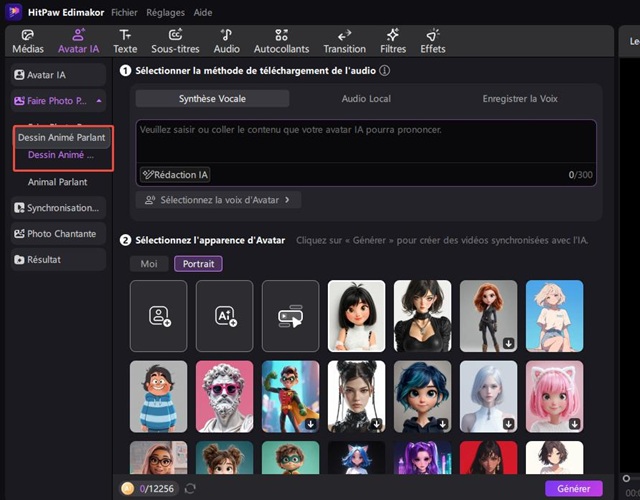Select the Filtres tool icon
The width and height of the screenshot is (640, 500).
click(394, 41)
